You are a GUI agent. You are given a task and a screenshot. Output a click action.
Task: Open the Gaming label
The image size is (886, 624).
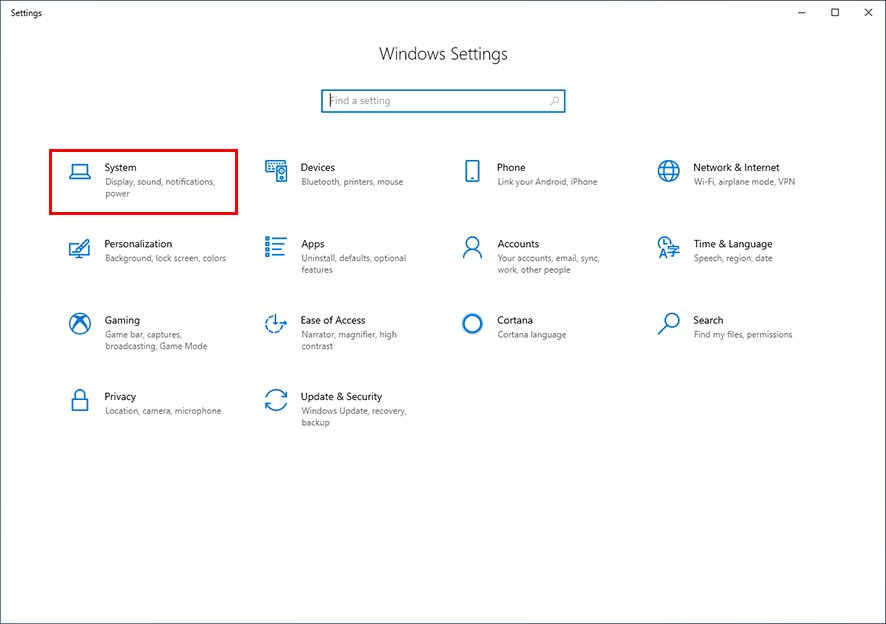(122, 320)
